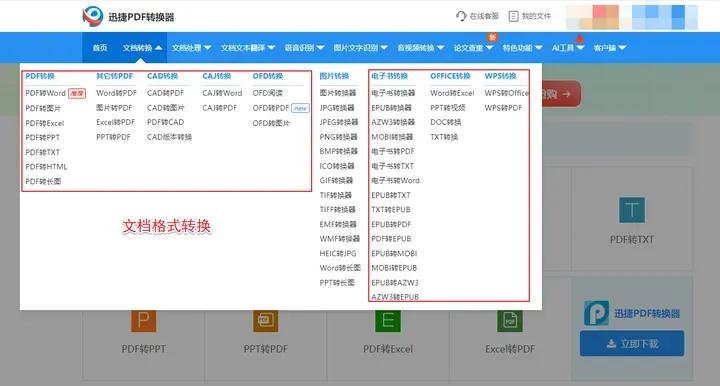Select PDF转长图 menu entry
The image size is (720, 386).
(43, 181)
